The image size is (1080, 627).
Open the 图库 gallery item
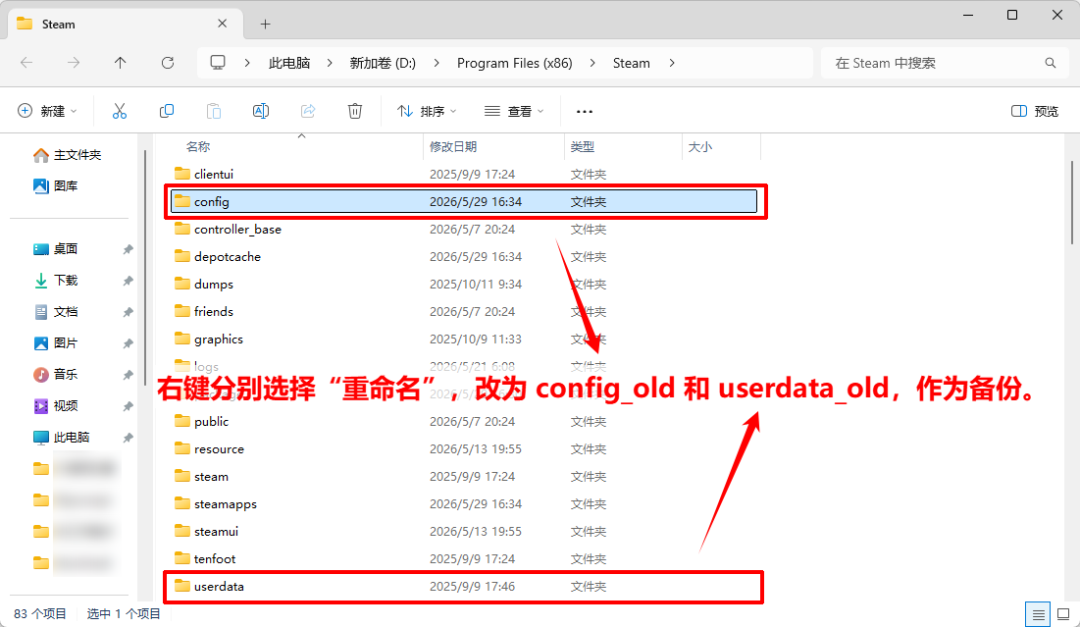(56, 186)
